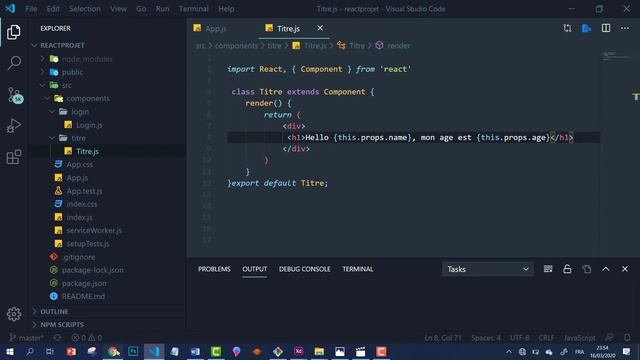This screenshot has height=360, width=640.
Task: Open the editor More Actions menu
Action: pos(625,28)
